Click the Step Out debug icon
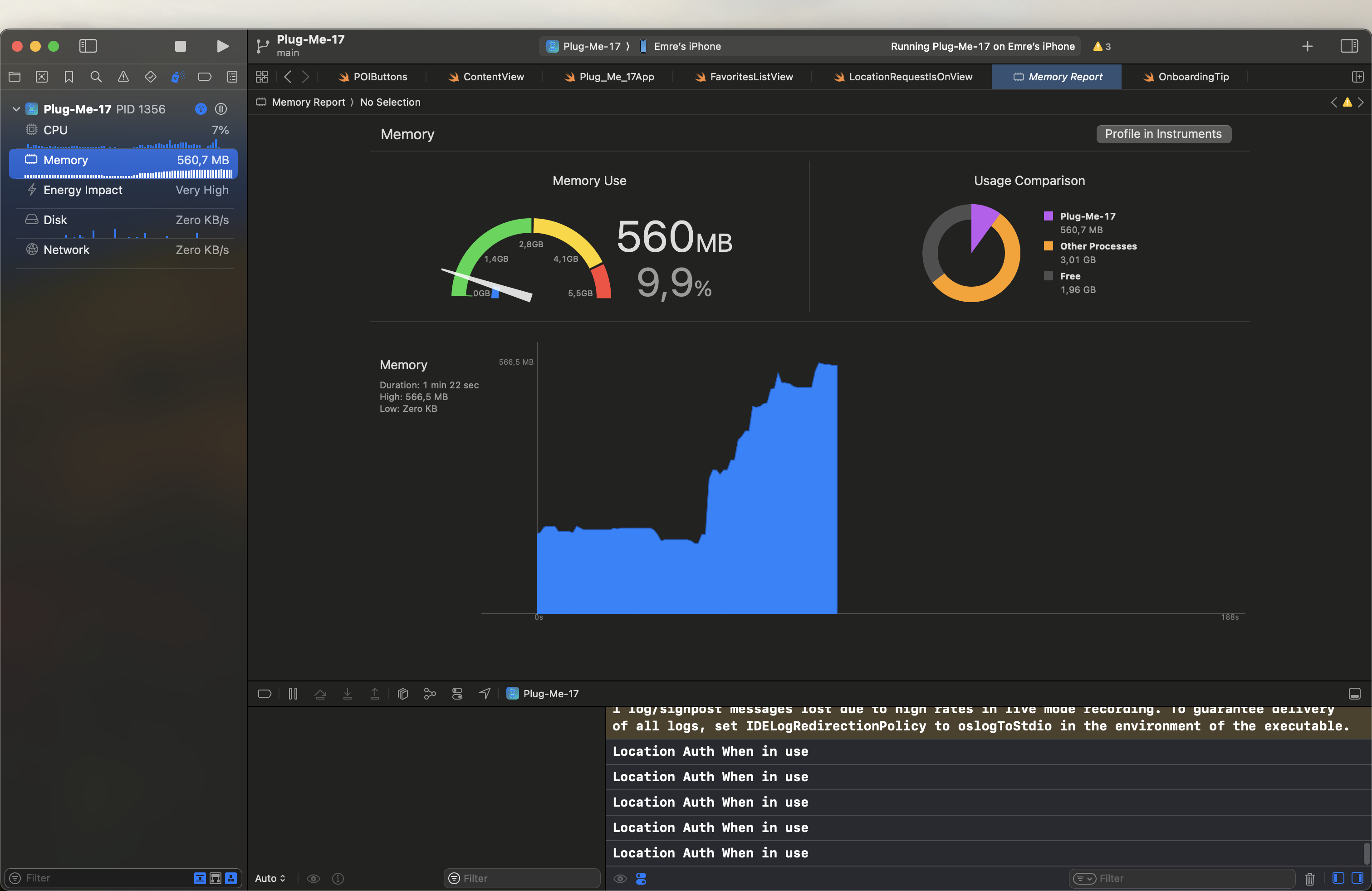 point(374,693)
